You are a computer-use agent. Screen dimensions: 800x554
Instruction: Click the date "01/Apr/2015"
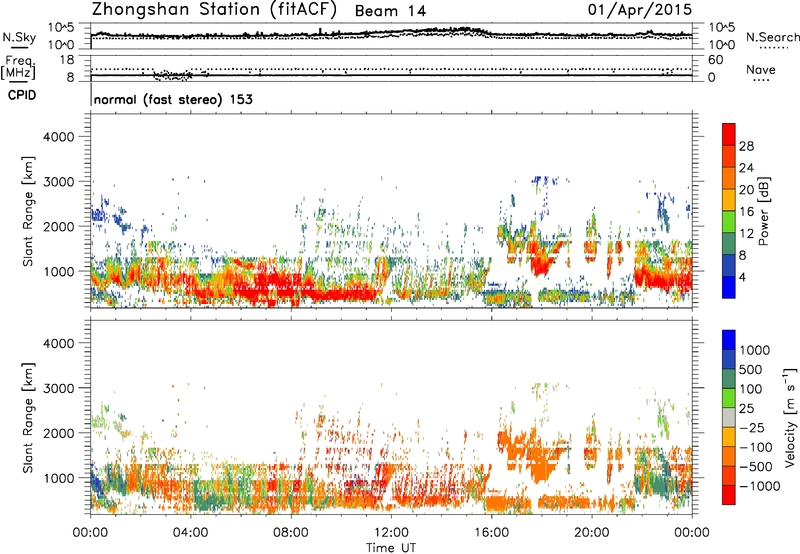tap(640, 10)
